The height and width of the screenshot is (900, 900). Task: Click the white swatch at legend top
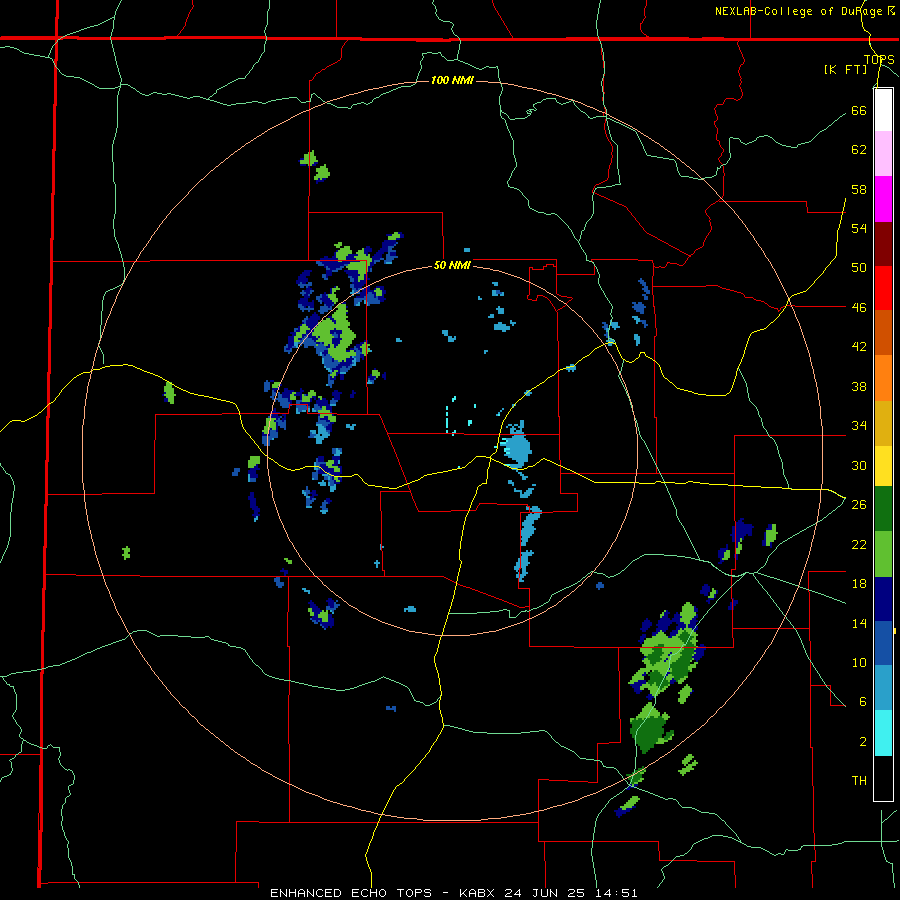point(883,110)
